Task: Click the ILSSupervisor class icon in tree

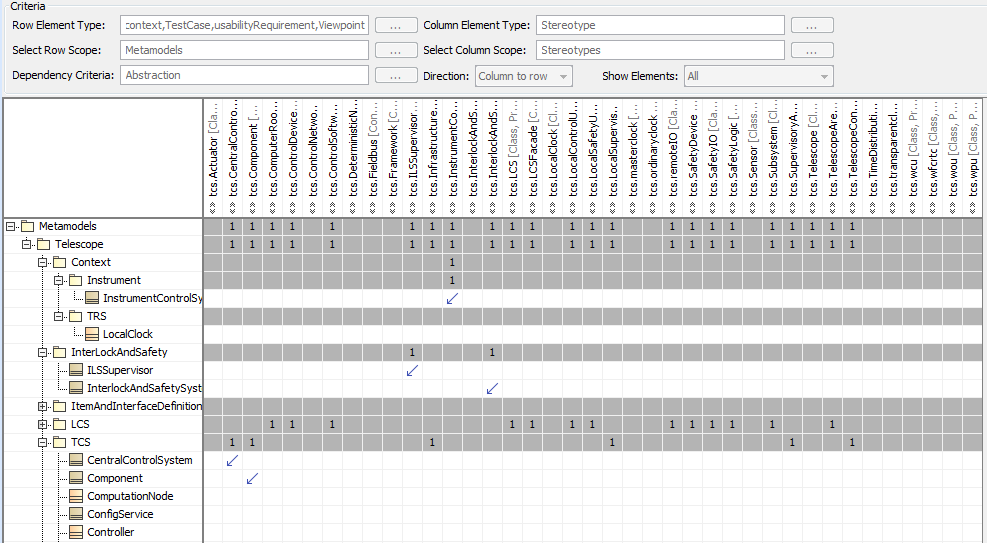Action: pos(76,369)
